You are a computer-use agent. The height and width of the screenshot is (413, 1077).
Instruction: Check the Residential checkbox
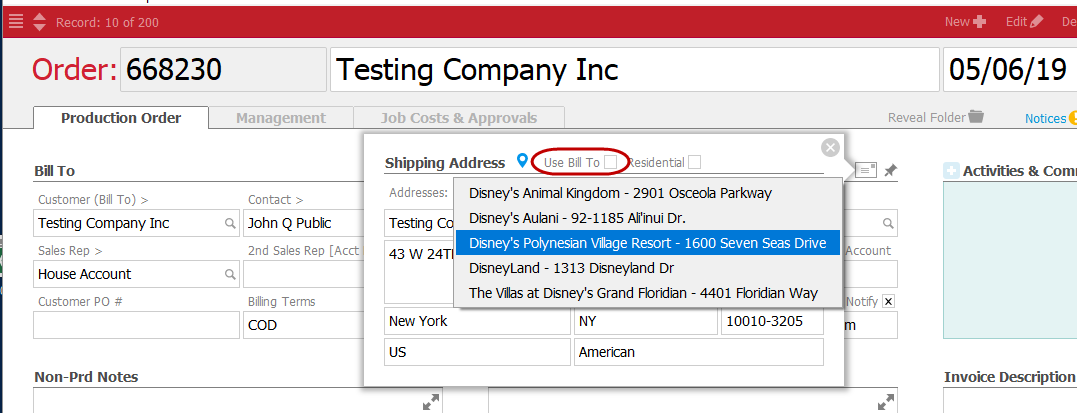[695, 162]
